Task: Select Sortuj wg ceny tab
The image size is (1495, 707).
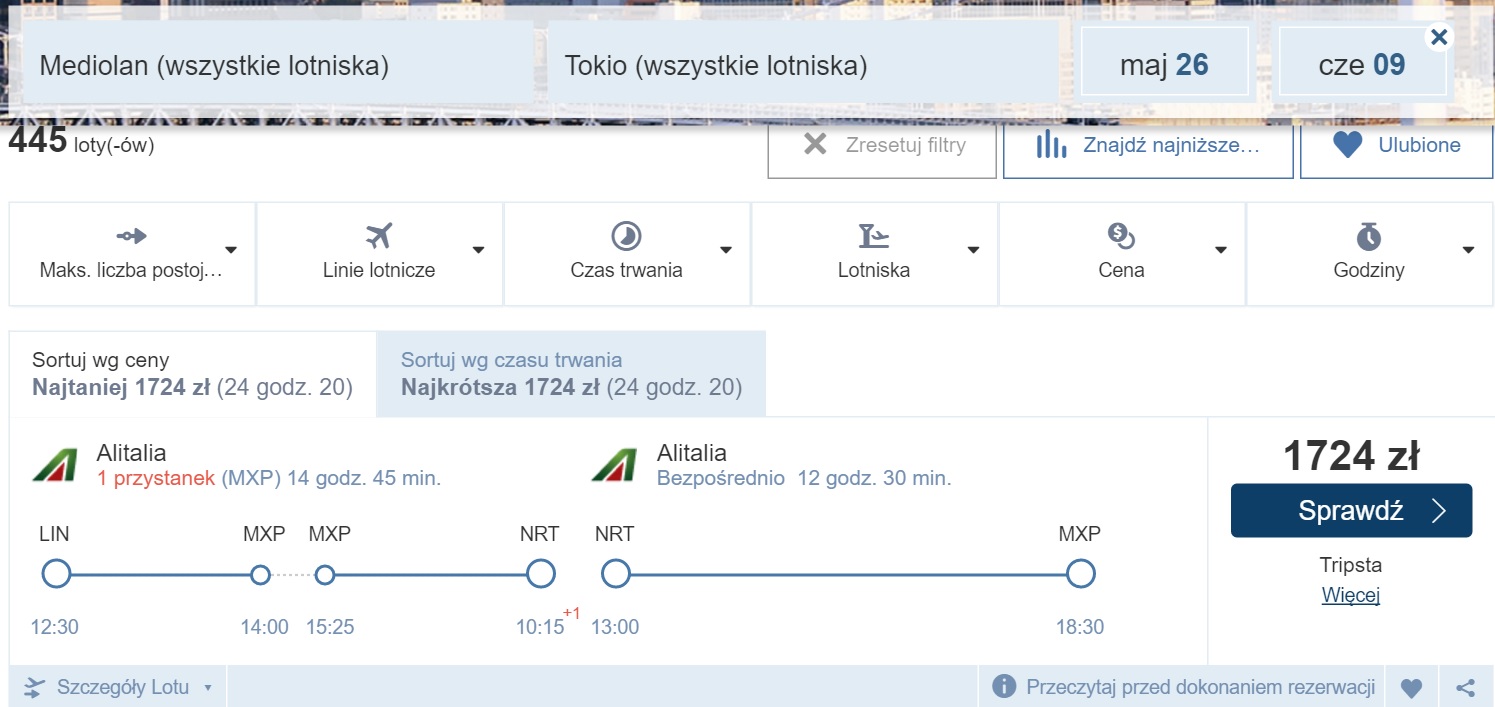Action: 192,374
